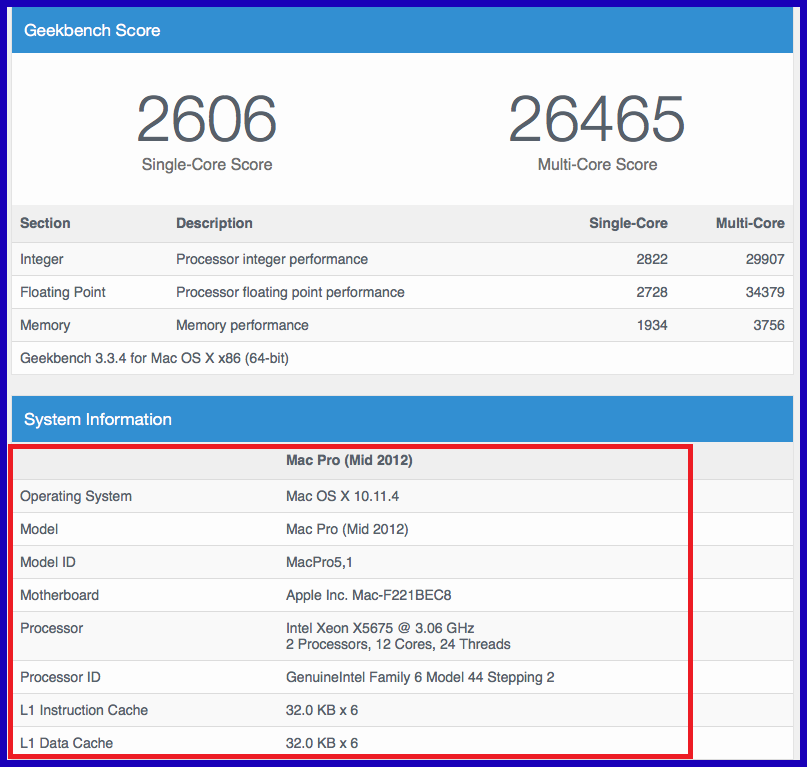The width and height of the screenshot is (807, 767).
Task: Click the 'Geekbench Score' header title
Action: tap(92, 30)
